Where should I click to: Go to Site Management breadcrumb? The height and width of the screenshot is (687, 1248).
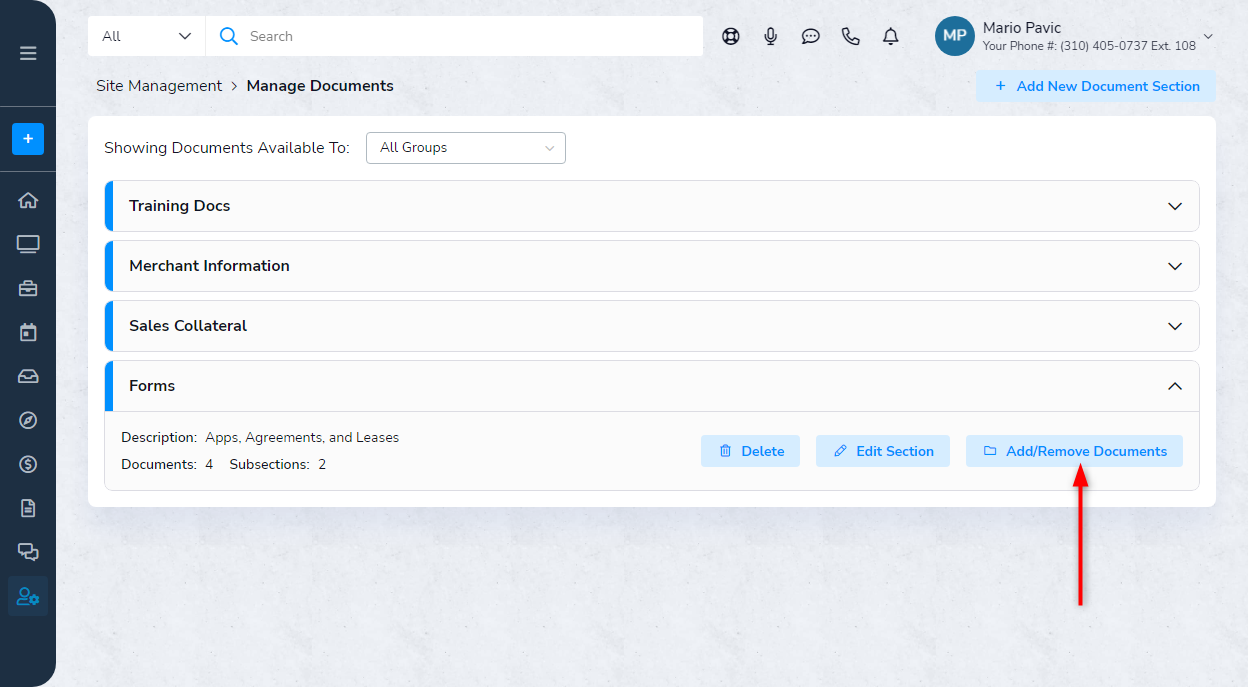[x=159, y=86]
